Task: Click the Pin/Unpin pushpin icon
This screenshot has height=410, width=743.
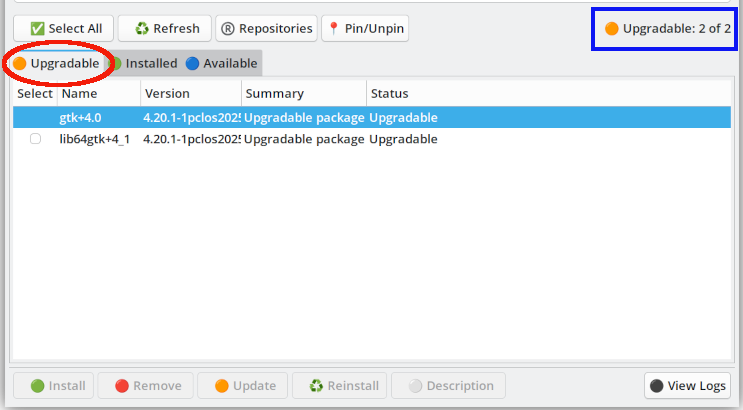Action: [334, 29]
